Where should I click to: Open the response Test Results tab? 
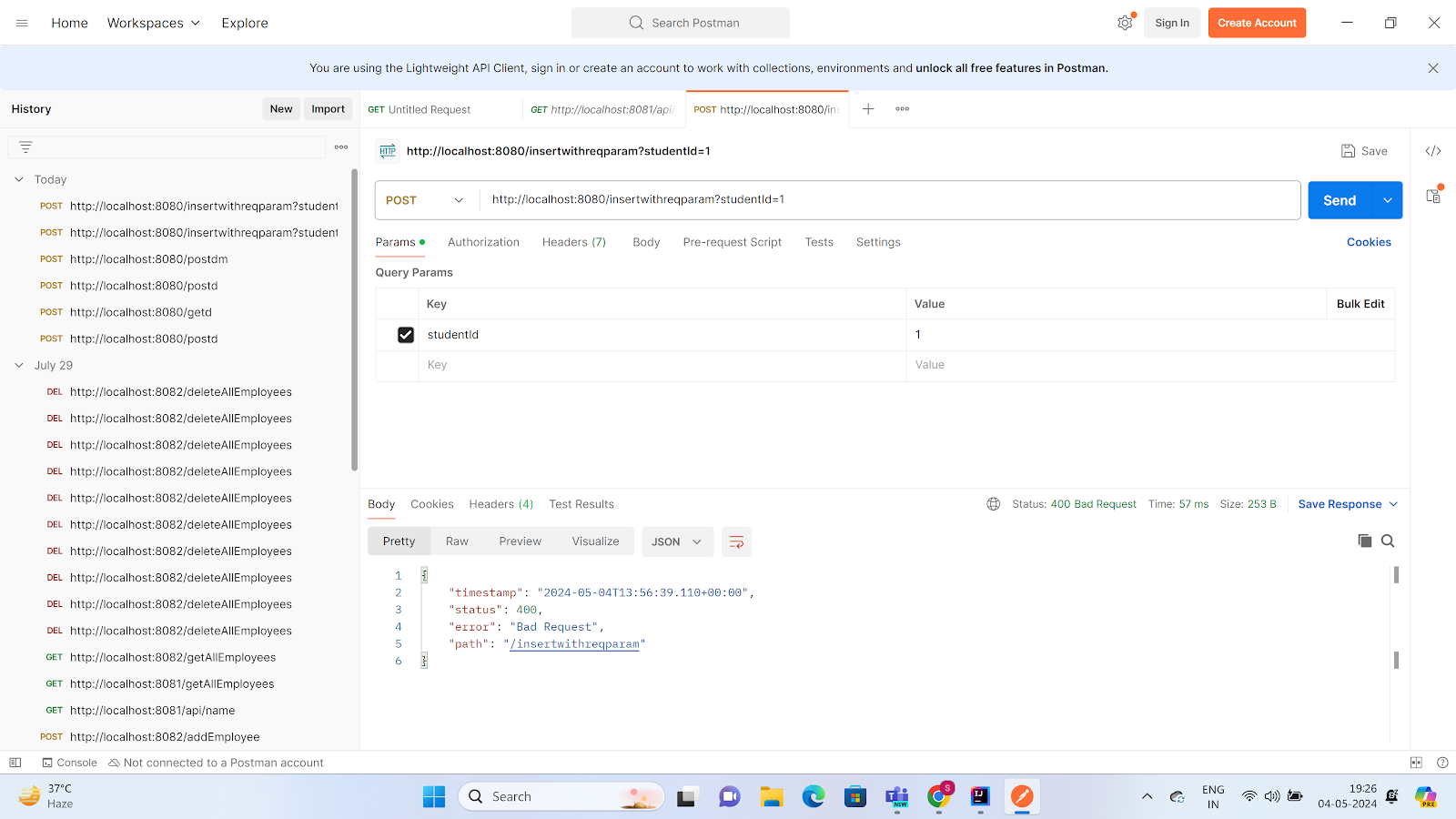[x=581, y=504]
